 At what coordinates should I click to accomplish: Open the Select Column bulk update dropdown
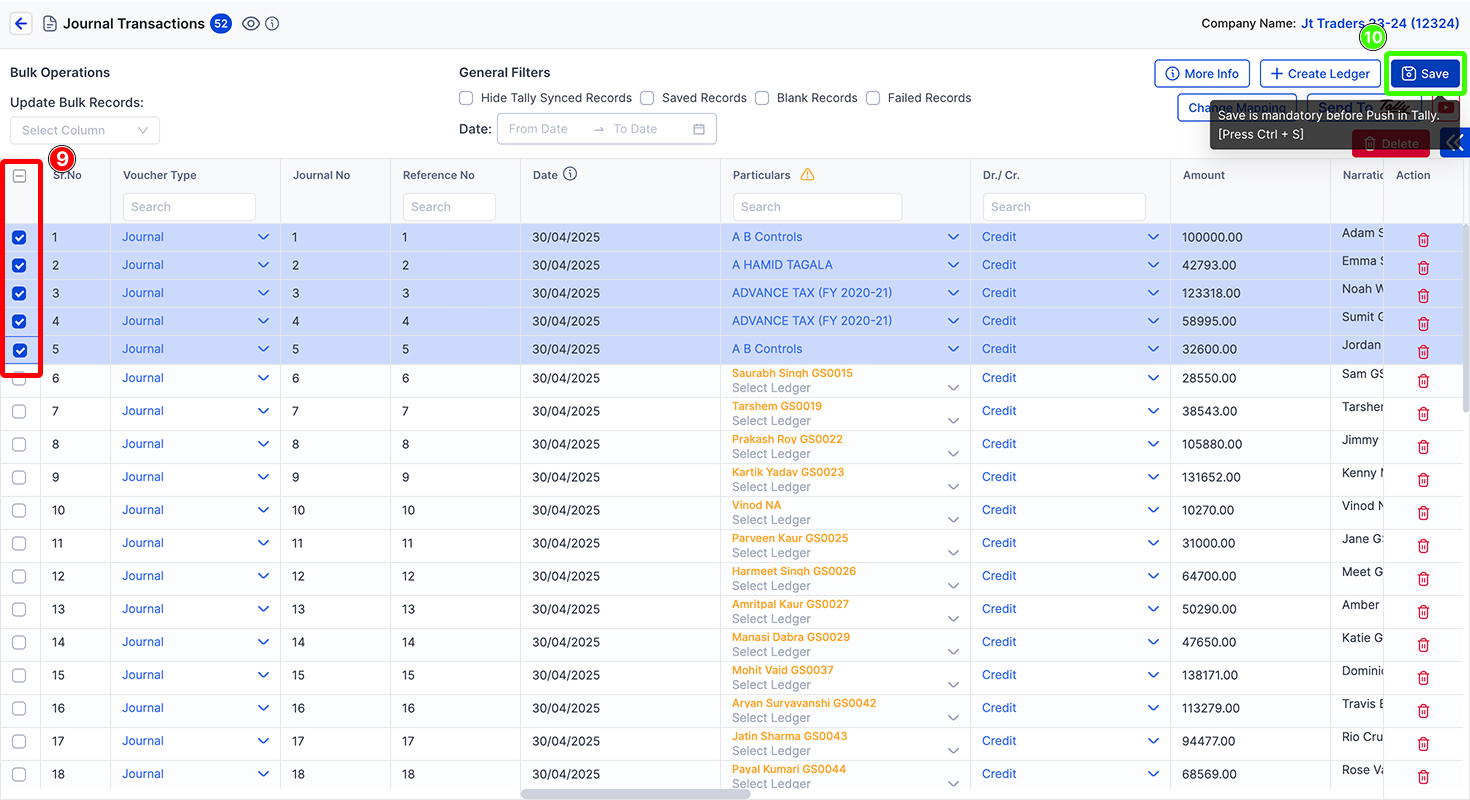click(x=85, y=130)
